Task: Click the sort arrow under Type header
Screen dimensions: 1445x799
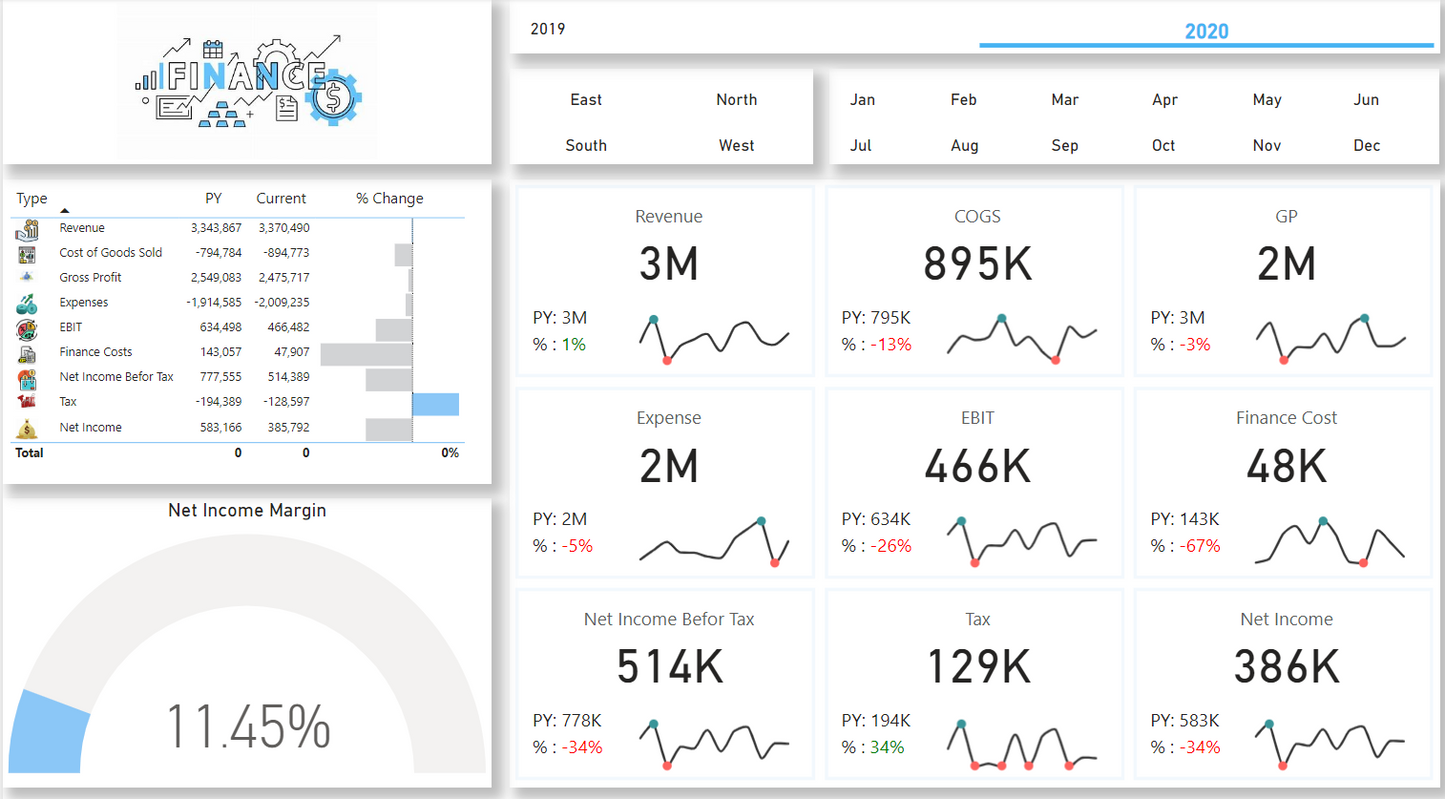Action: (65, 211)
